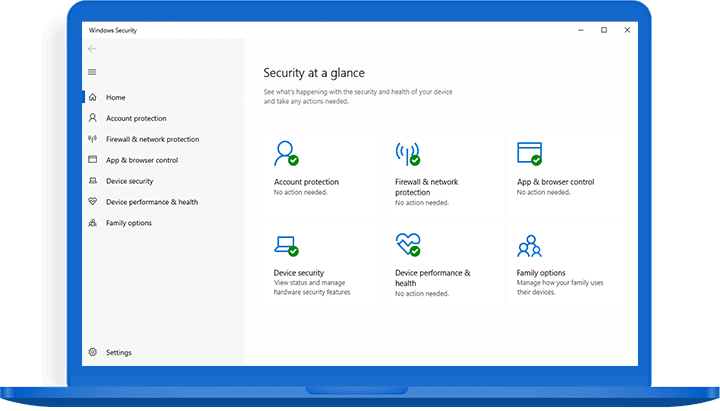Open the Device performance & health tile title

(433, 278)
